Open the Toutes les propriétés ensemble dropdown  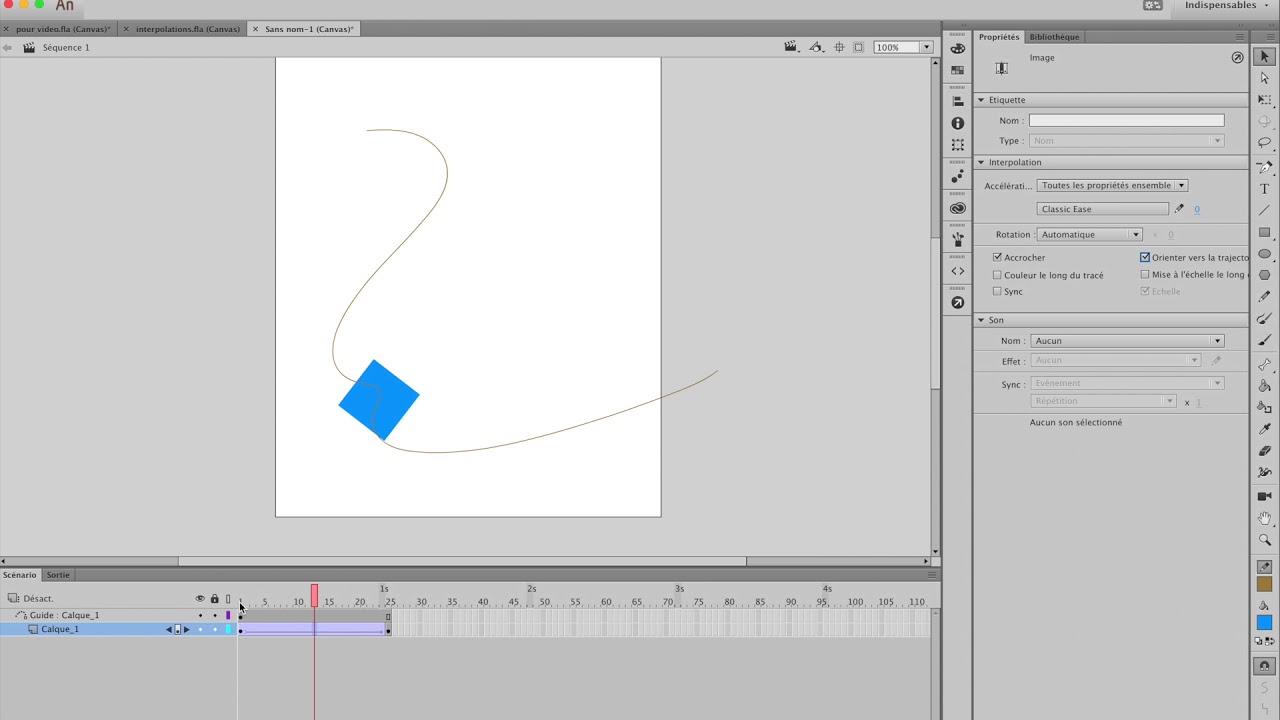point(1112,185)
